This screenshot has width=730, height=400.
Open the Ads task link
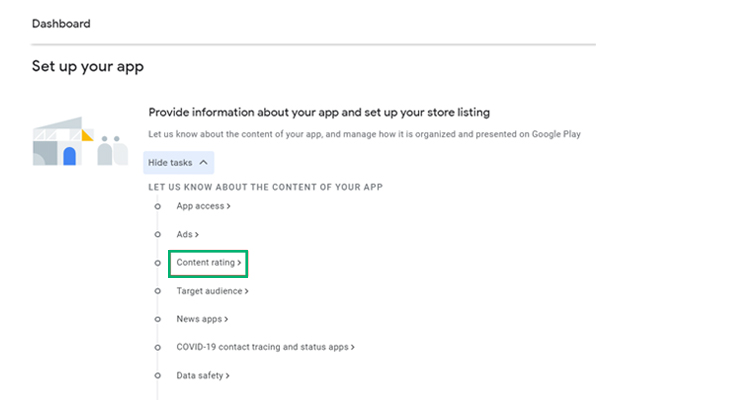coord(187,234)
